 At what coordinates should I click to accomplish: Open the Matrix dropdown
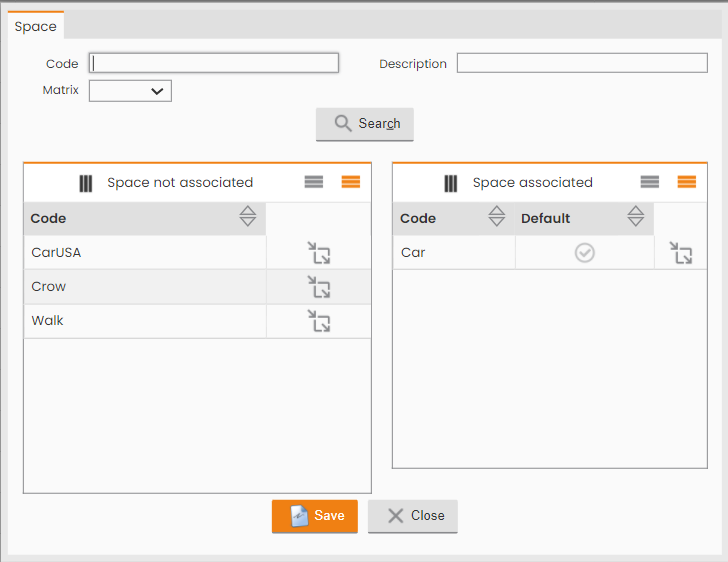pyautogui.click(x=130, y=91)
